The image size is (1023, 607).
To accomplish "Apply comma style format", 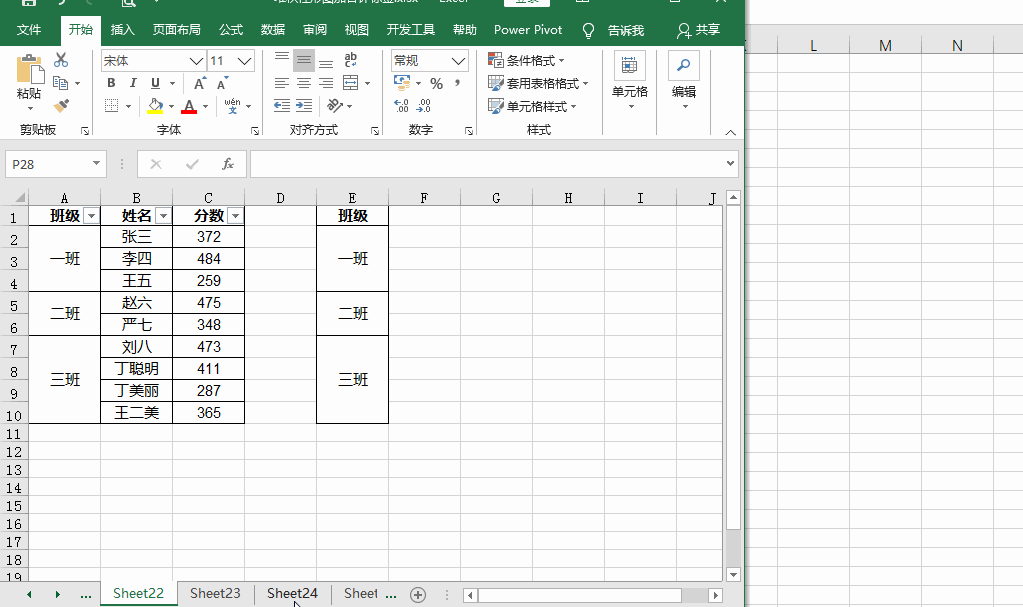I will [458, 83].
